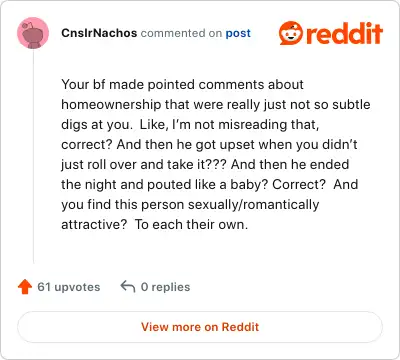Click the Reddit Snoo mascot logo
The height and width of the screenshot is (360, 400).
(291, 33)
